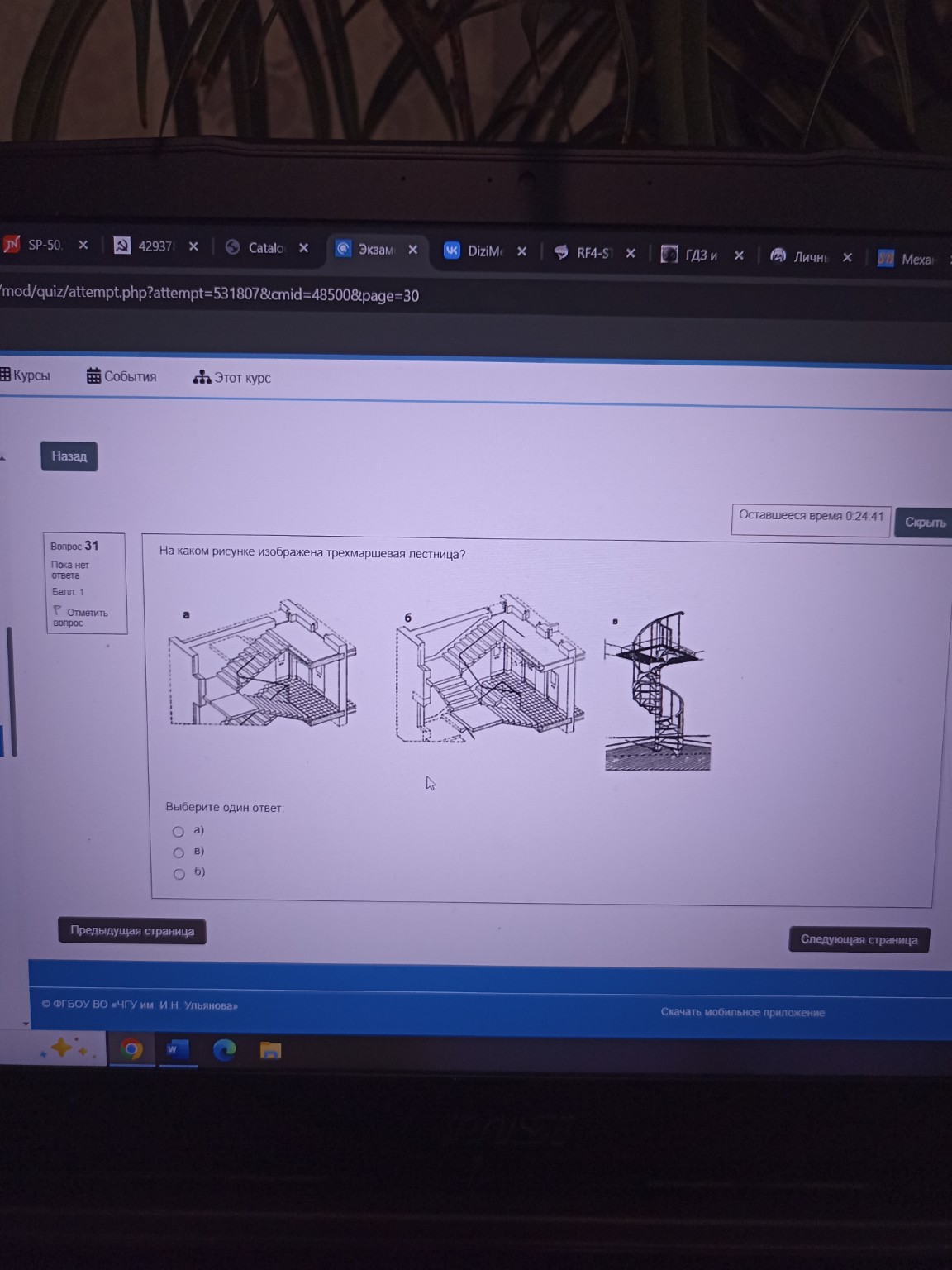Open File Explorer folder icon
Image resolution: width=952 pixels, height=1270 pixels.
click(271, 1051)
